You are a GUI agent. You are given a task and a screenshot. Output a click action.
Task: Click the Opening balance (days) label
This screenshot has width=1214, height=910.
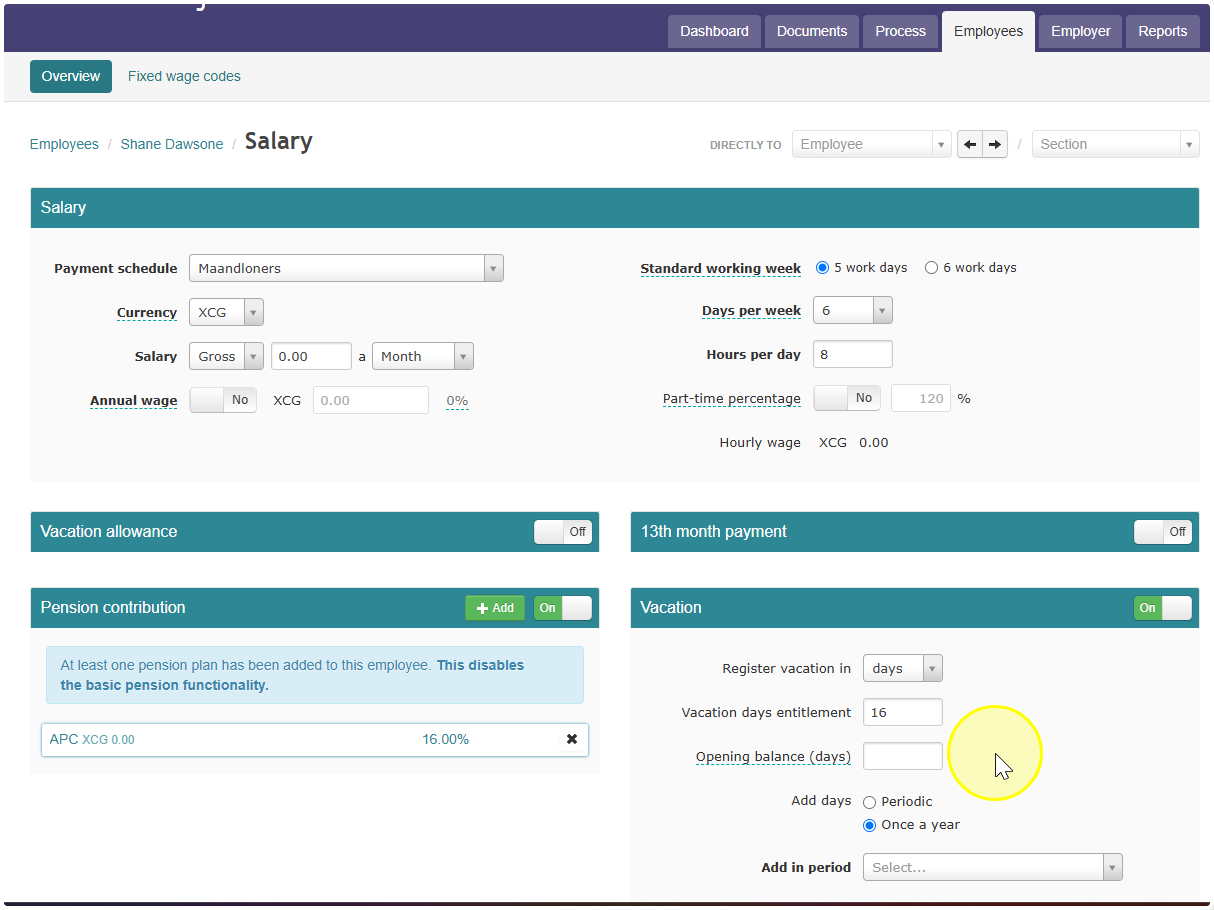click(773, 757)
